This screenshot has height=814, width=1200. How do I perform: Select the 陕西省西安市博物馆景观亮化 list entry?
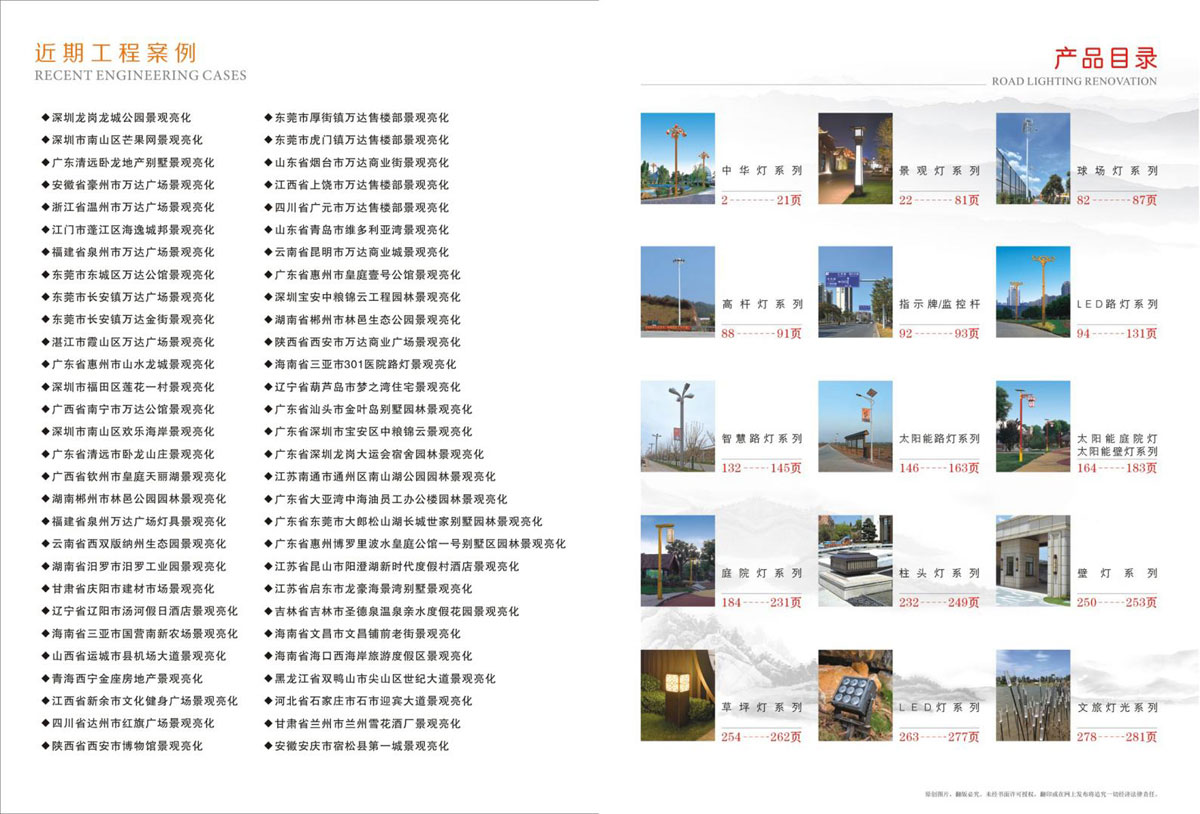pyautogui.click(x=127, y=746)
